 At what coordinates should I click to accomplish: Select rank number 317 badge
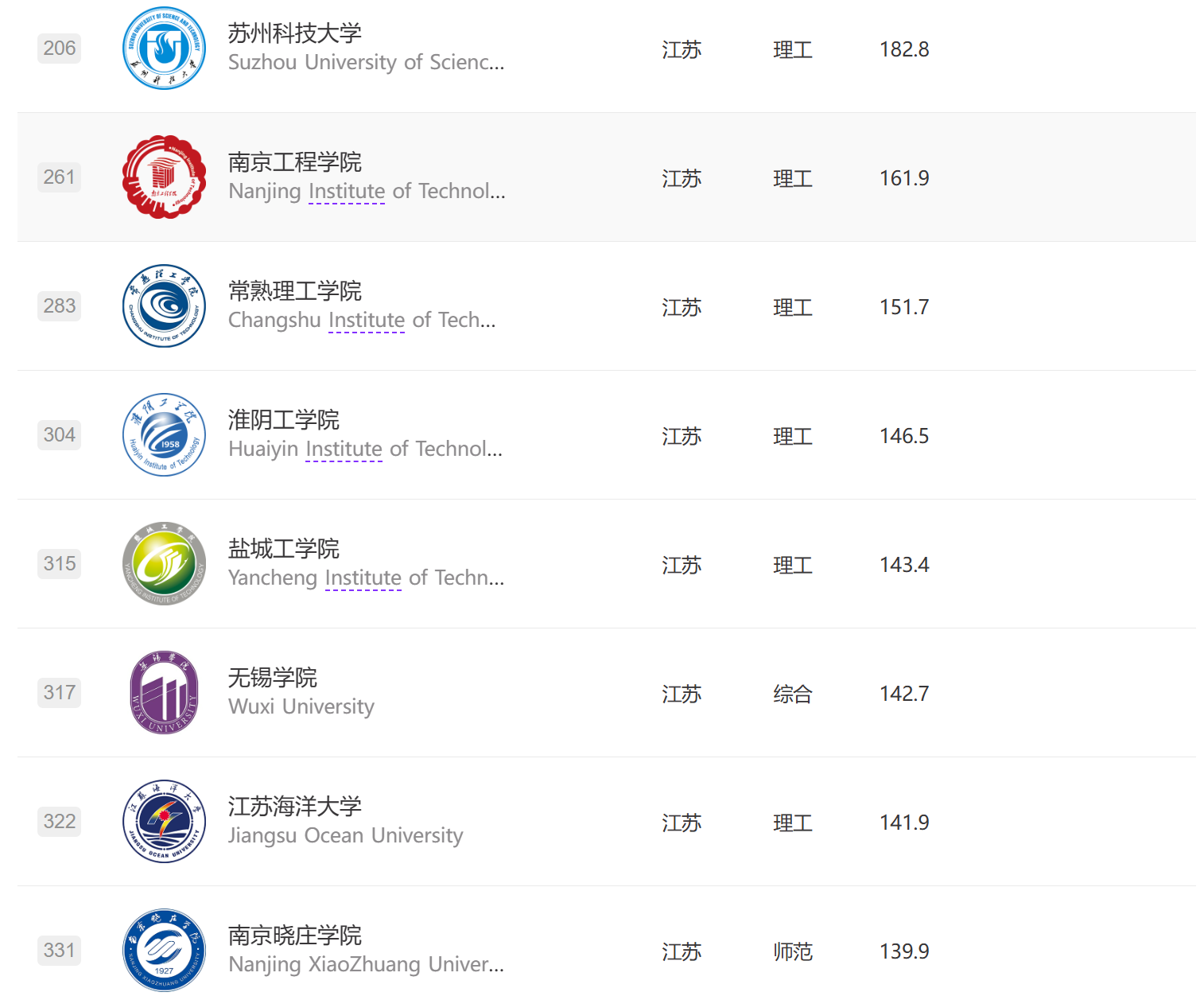point(60,693)
